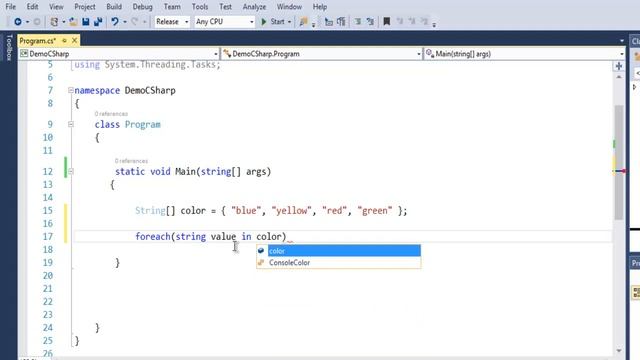Viewport: 640px width, 360px height.
Task: Click 0 references above class Program
Action: tap(111, 113)
